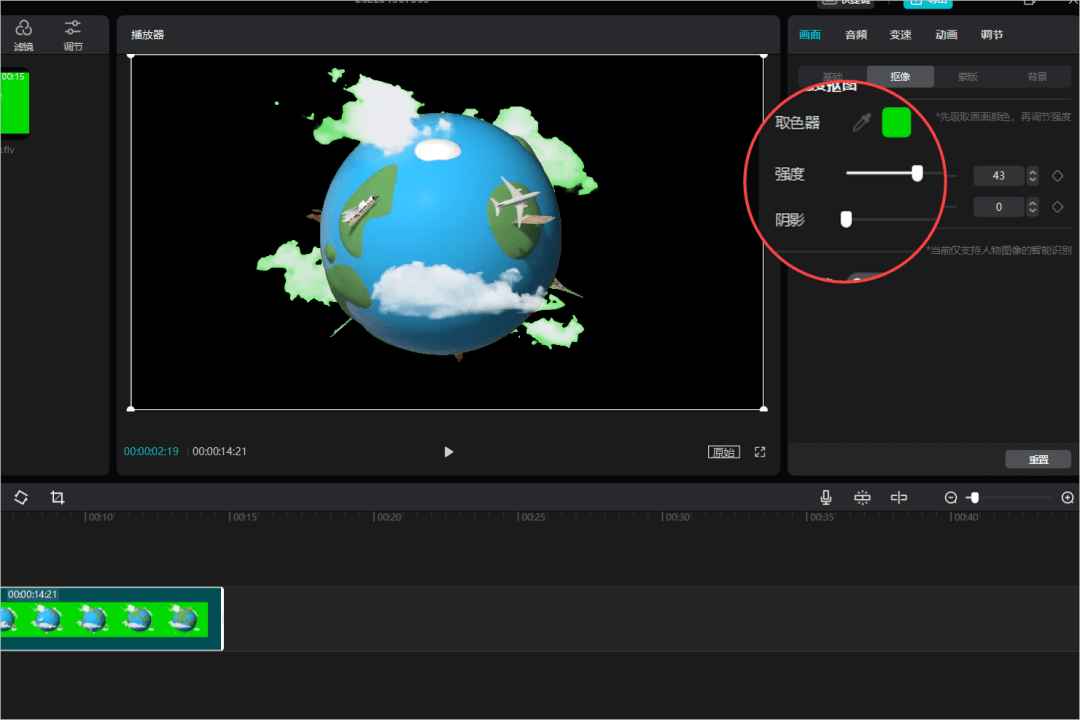Click the intensity value field showing 43
This screenshot has width=1080, height=720.
point(999,176)
